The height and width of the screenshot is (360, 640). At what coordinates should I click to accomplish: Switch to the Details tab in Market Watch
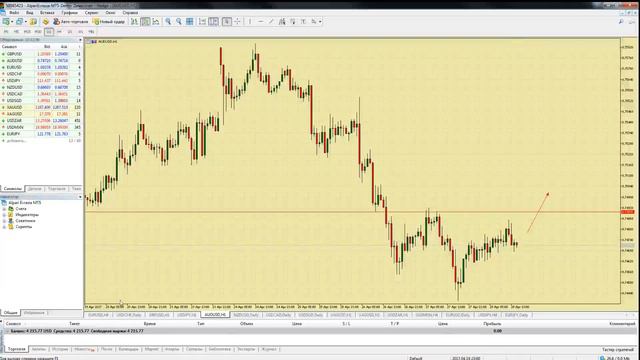pos(35,189)
